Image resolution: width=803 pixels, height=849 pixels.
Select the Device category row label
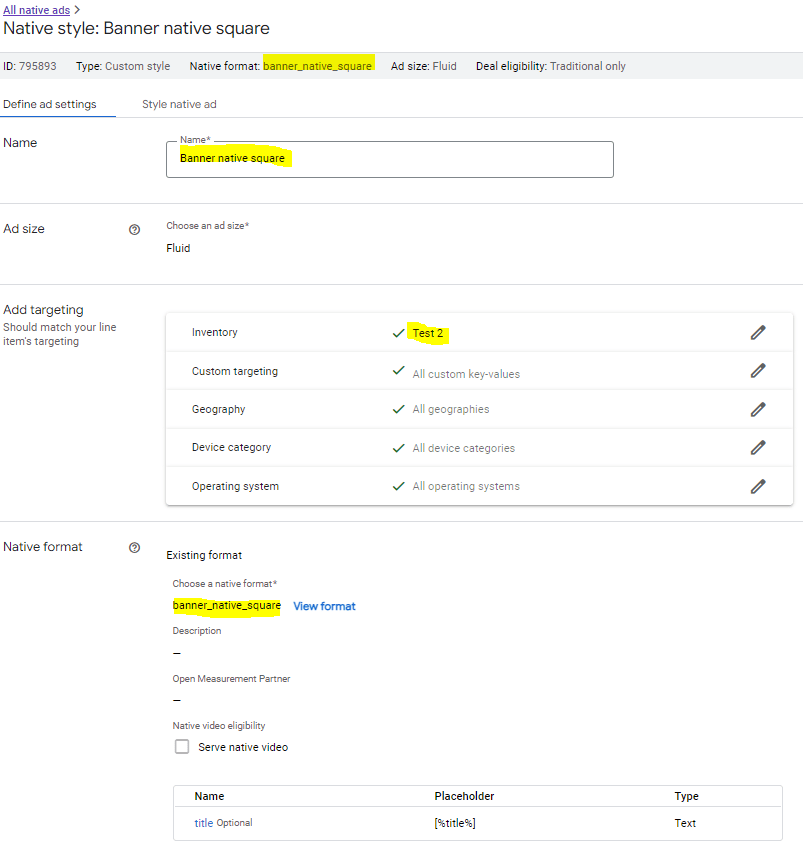[231, 448]
